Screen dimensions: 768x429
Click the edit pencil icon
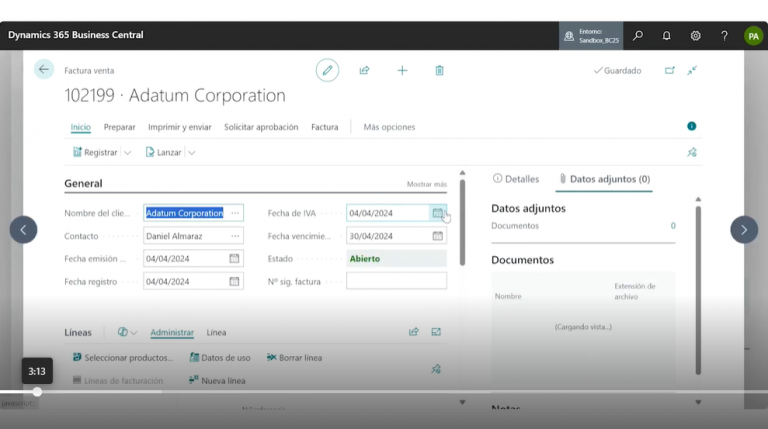pos(327,71)
